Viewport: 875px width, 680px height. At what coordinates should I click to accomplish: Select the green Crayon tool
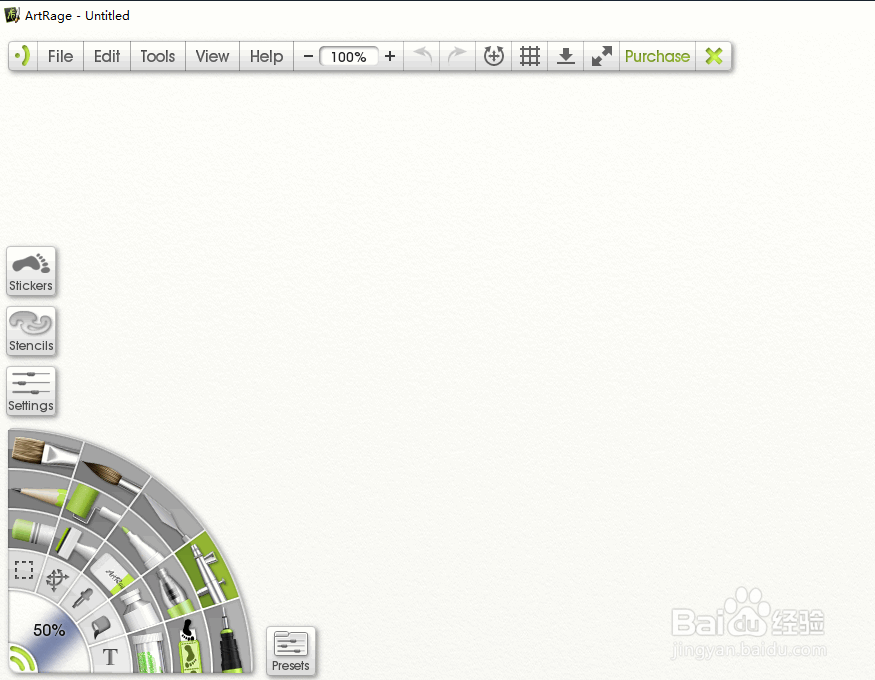(31, 531)
